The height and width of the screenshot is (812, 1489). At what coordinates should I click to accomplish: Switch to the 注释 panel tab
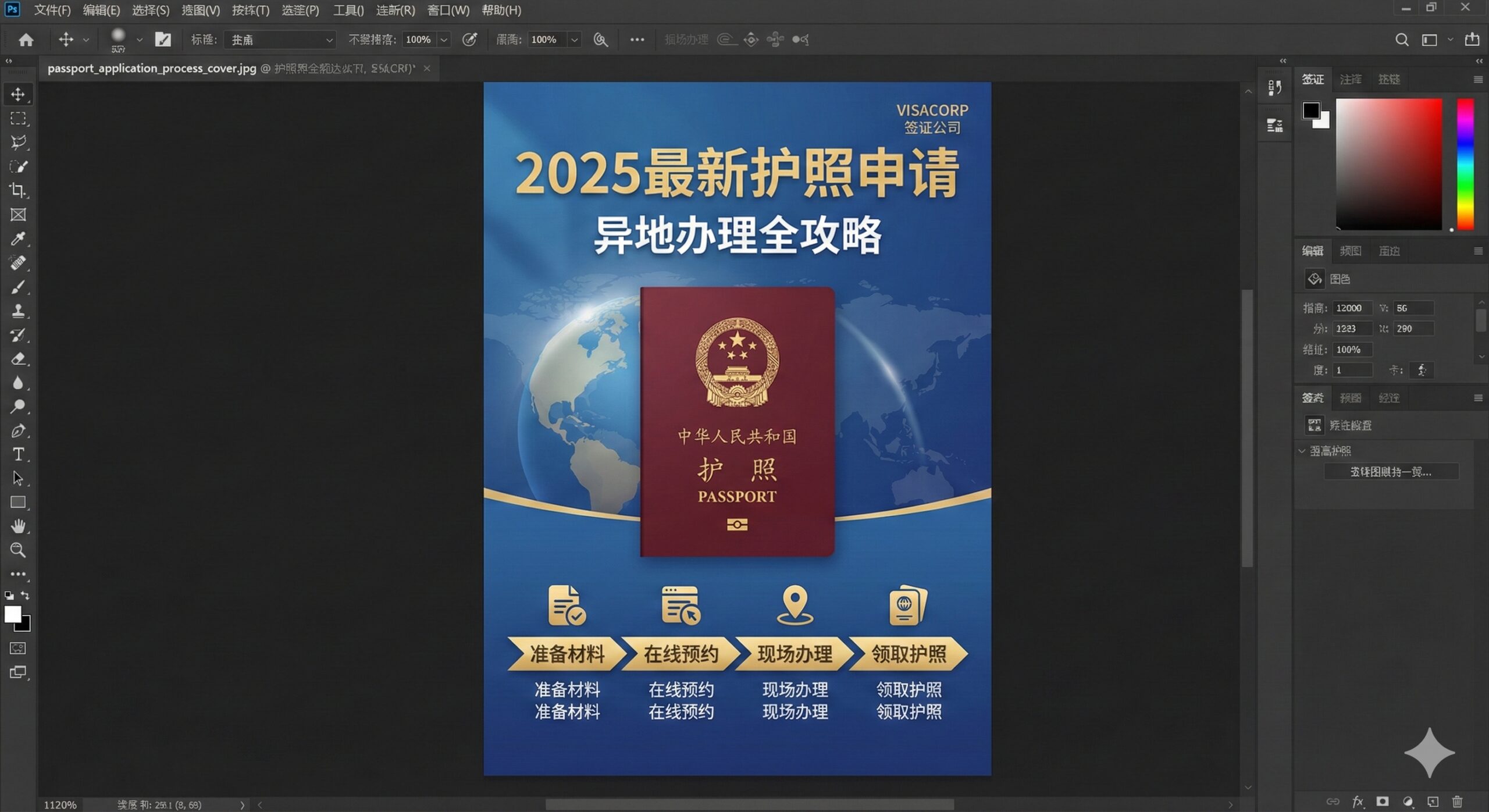click(x=1351, y=79)
